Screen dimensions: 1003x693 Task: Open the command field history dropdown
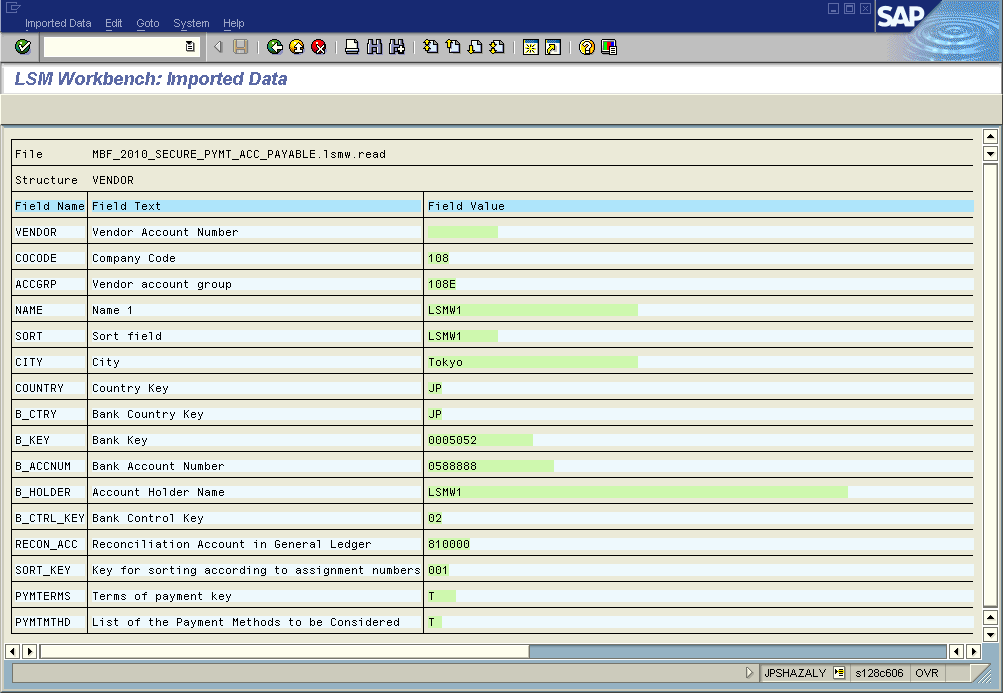(x=190, y=46)
